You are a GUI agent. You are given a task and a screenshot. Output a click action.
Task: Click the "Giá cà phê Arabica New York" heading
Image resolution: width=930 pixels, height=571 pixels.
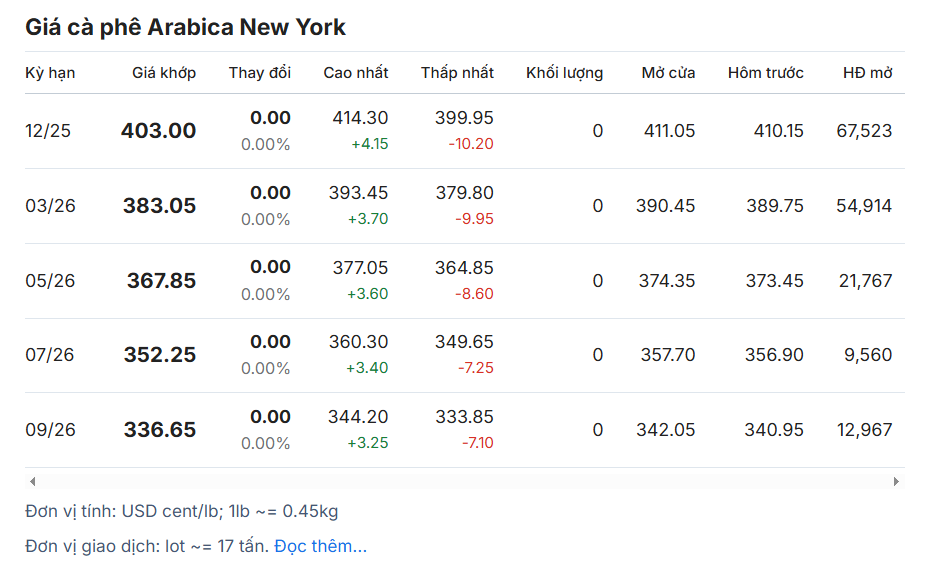tap(185, 27)
